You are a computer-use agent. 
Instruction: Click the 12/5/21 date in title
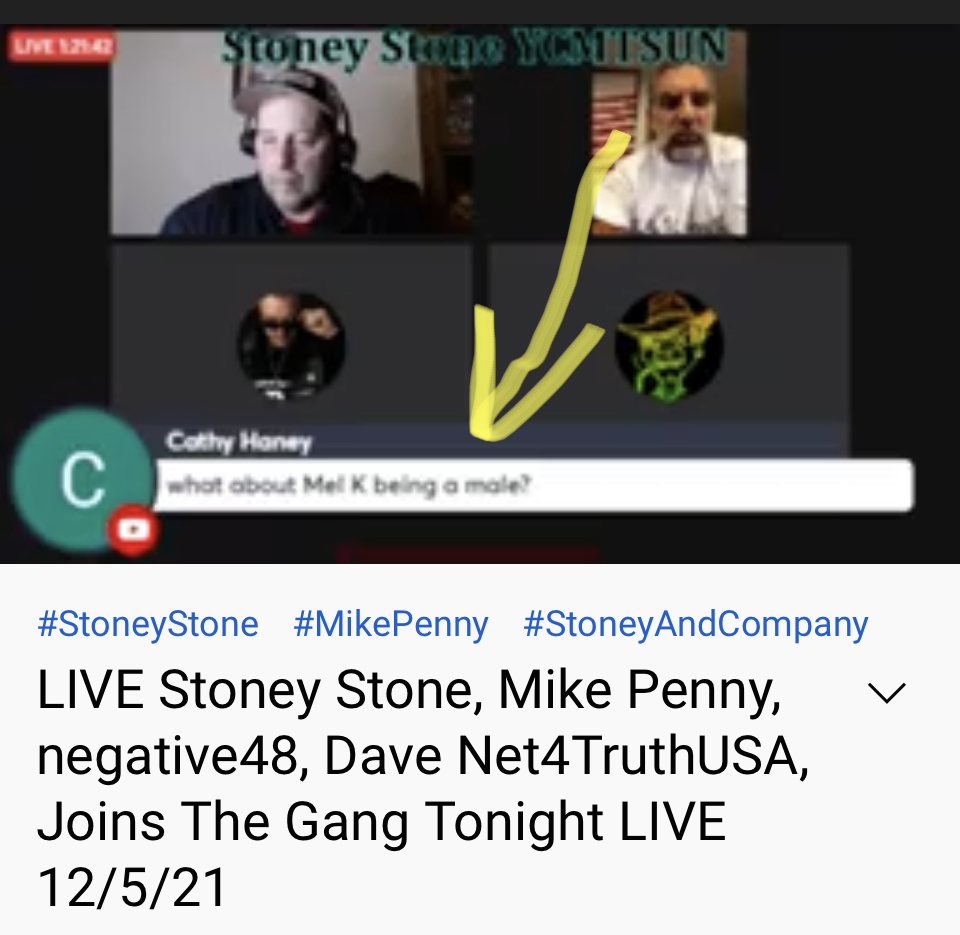click(132, 888)
